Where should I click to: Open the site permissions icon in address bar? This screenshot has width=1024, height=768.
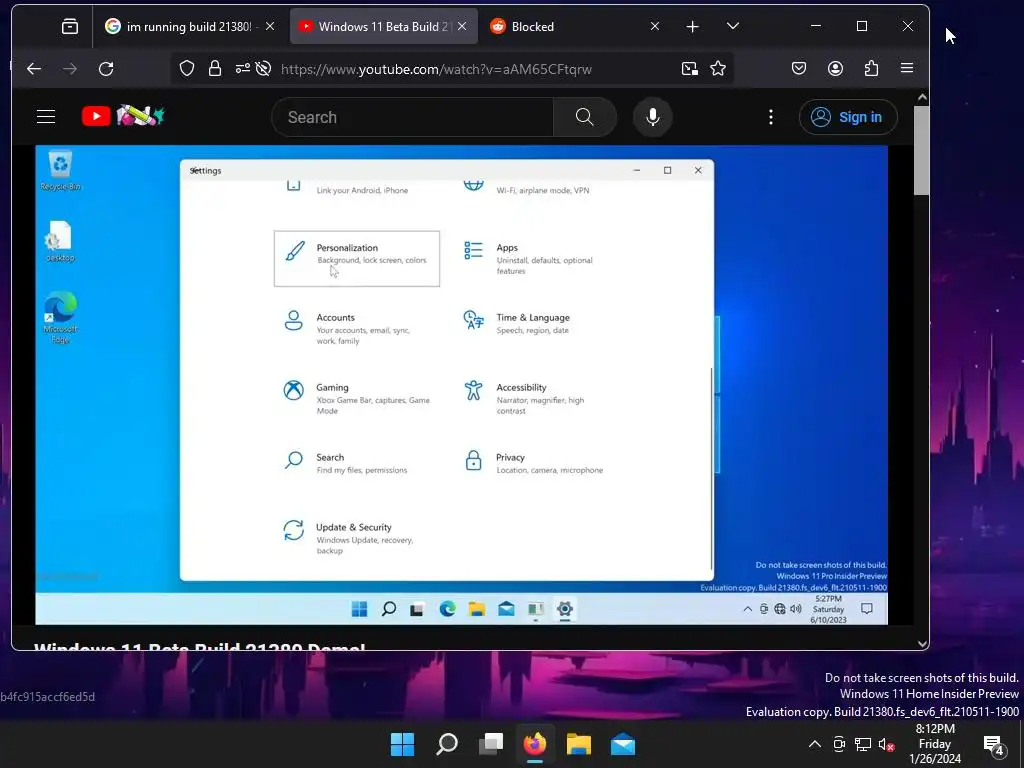tap(242, 69)
